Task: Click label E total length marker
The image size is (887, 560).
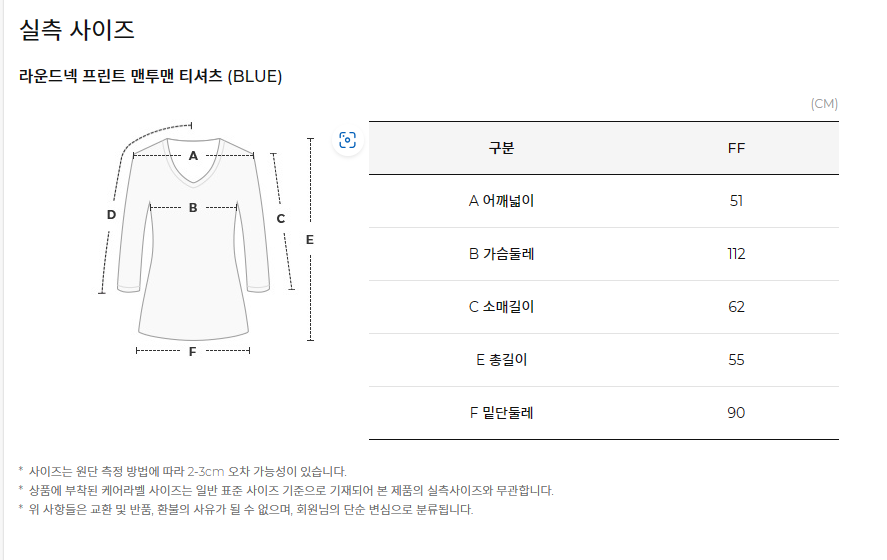Action: (309, 240)
